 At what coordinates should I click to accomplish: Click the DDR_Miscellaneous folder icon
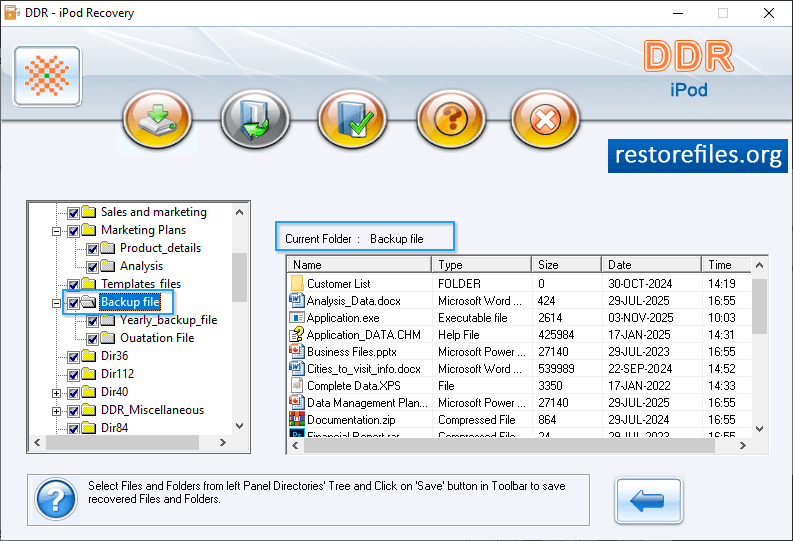[89, 410]
